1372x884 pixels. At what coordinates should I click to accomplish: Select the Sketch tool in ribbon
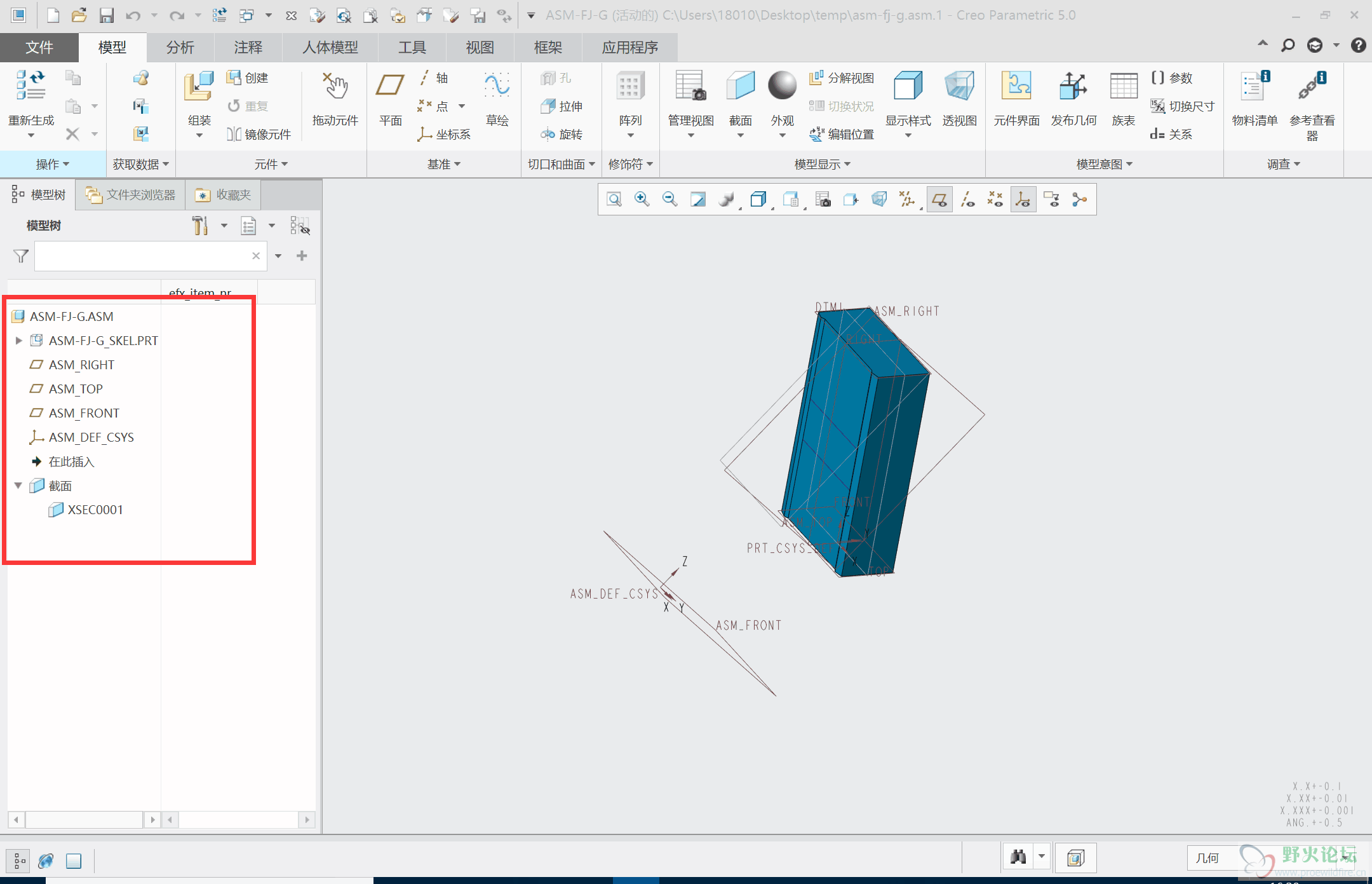pos(497,87)
